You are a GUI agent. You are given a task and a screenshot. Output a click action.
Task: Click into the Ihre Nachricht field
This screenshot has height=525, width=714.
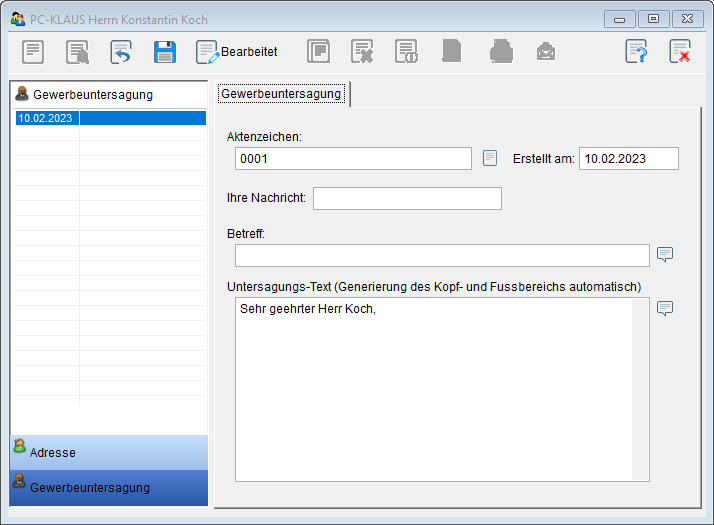pyautogui.click(x=407, y=198)
